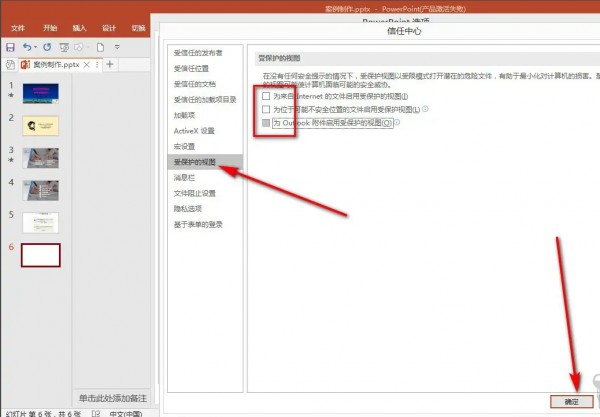600x417 pixels.
Task: Open the Undo history dropdown arrow
Action: tap(35, 47)
